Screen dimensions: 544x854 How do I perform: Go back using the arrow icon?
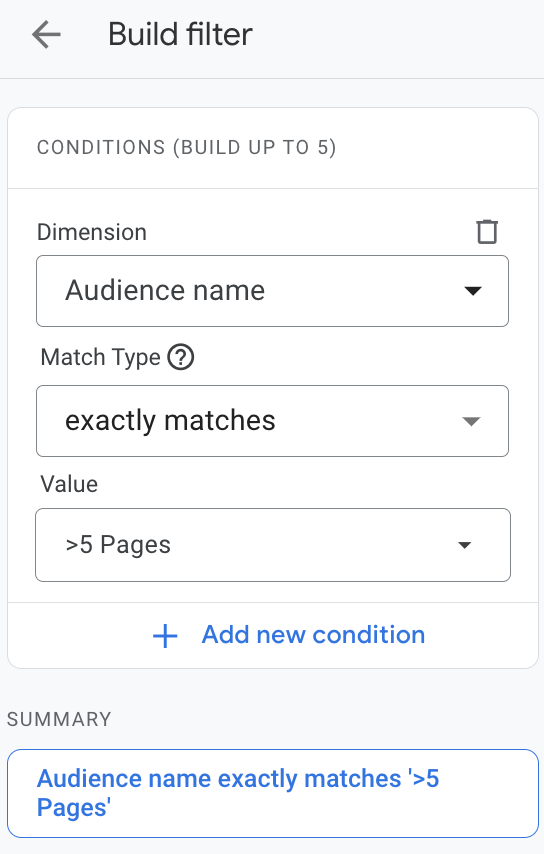click(x=46, y=34)
